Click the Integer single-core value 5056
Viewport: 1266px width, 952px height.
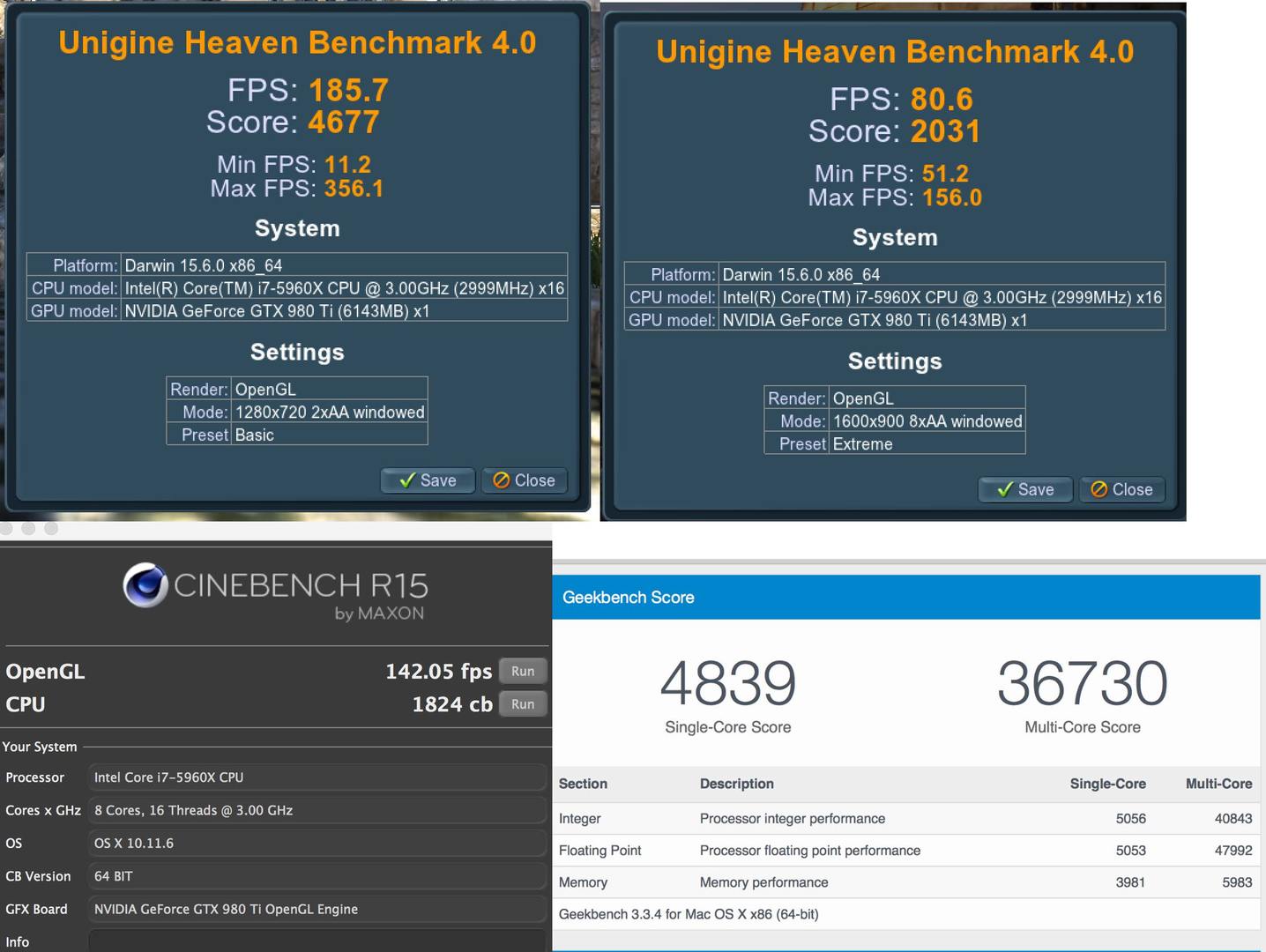point(1130,819)
